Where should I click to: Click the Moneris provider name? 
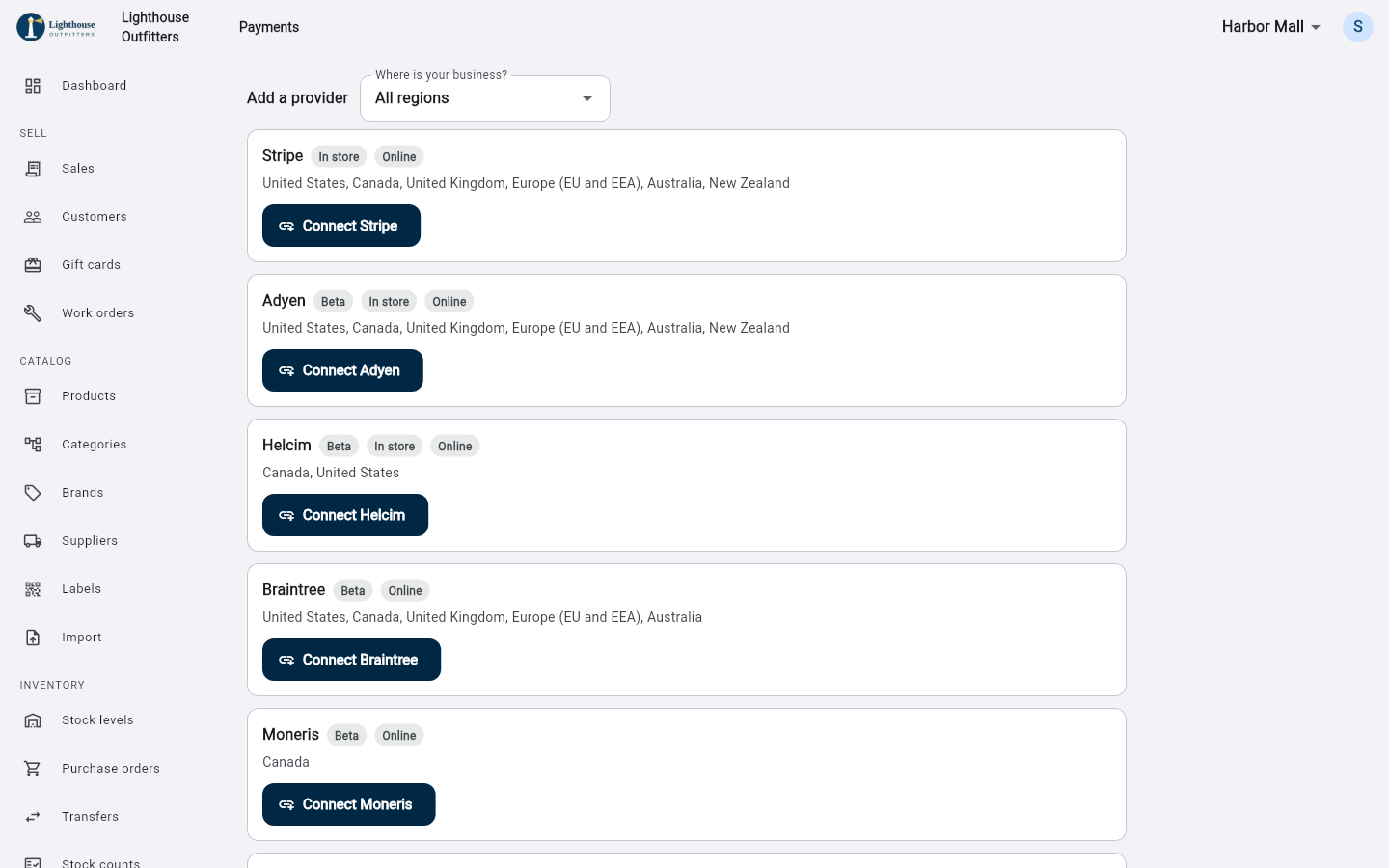(x=290, y=734)
